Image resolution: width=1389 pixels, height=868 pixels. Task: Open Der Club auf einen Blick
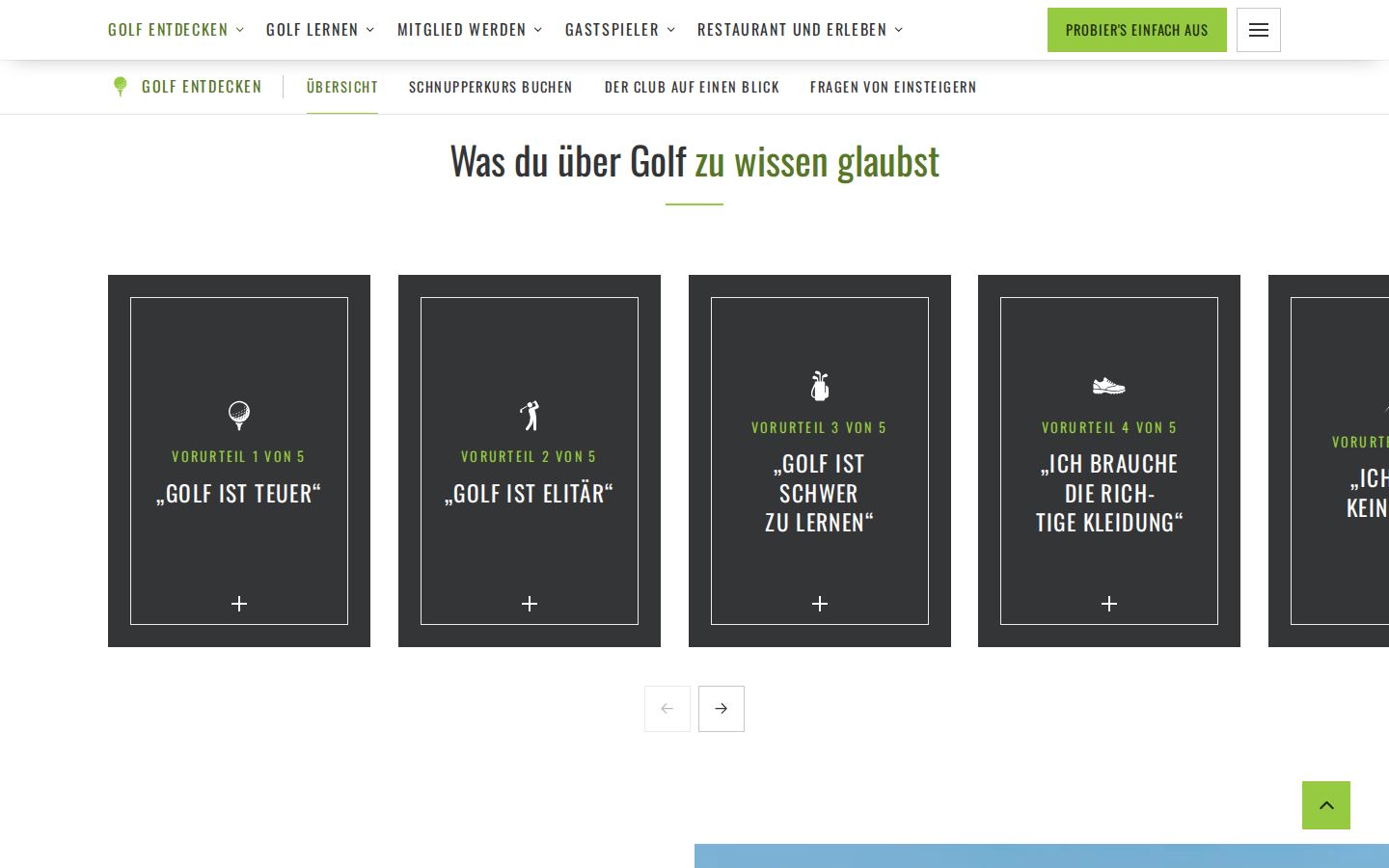pyautogui.click(x=692, y=87)
